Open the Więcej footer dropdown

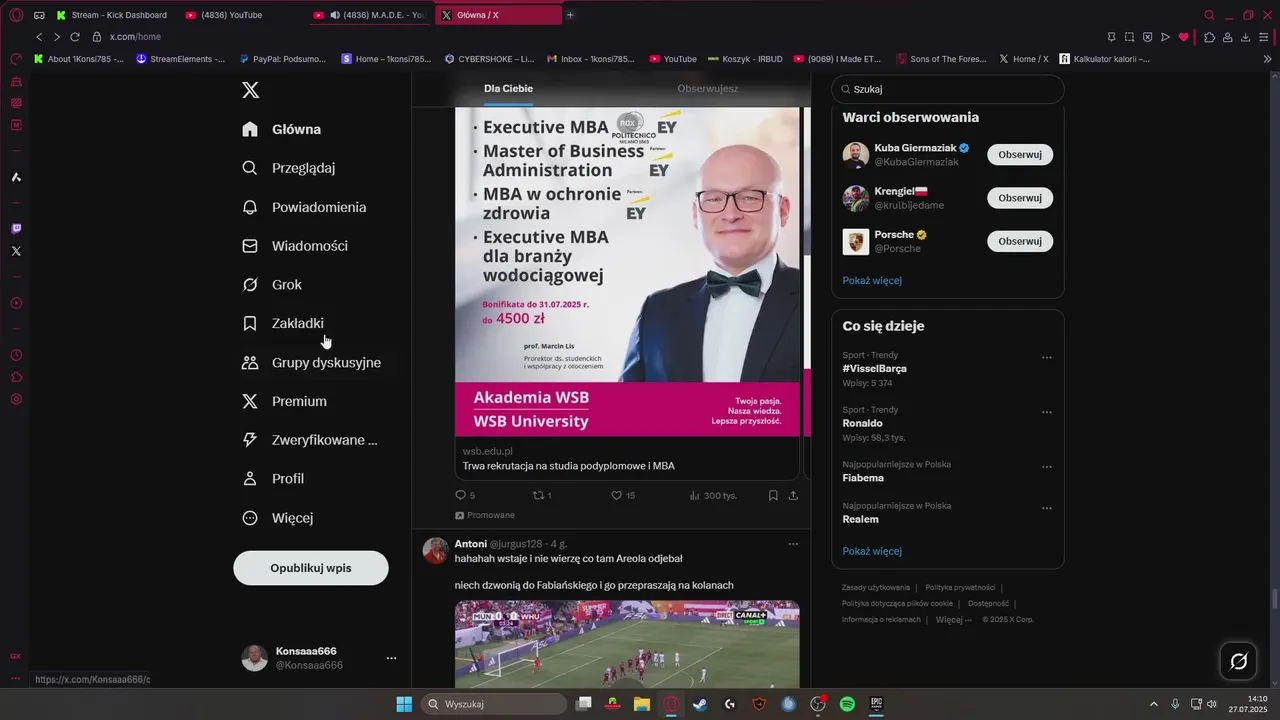953,620
